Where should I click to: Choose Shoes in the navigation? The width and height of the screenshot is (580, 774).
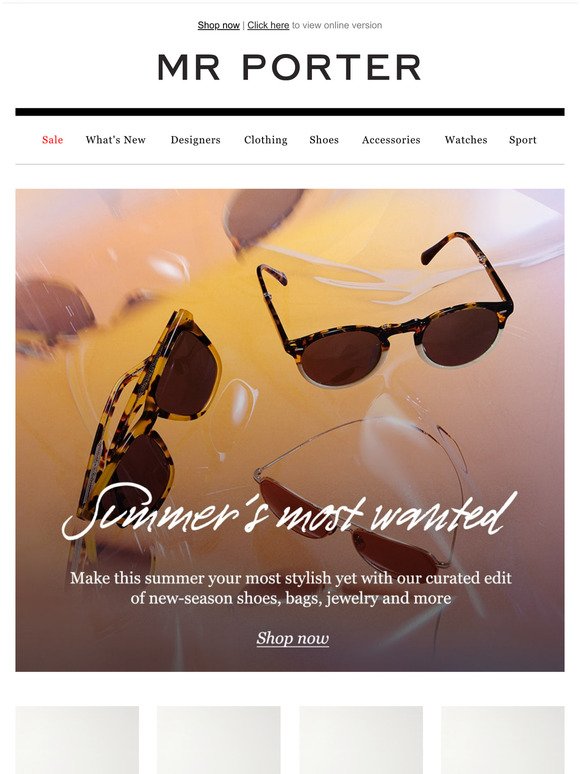pyautogui.click(x=324, y=140)
